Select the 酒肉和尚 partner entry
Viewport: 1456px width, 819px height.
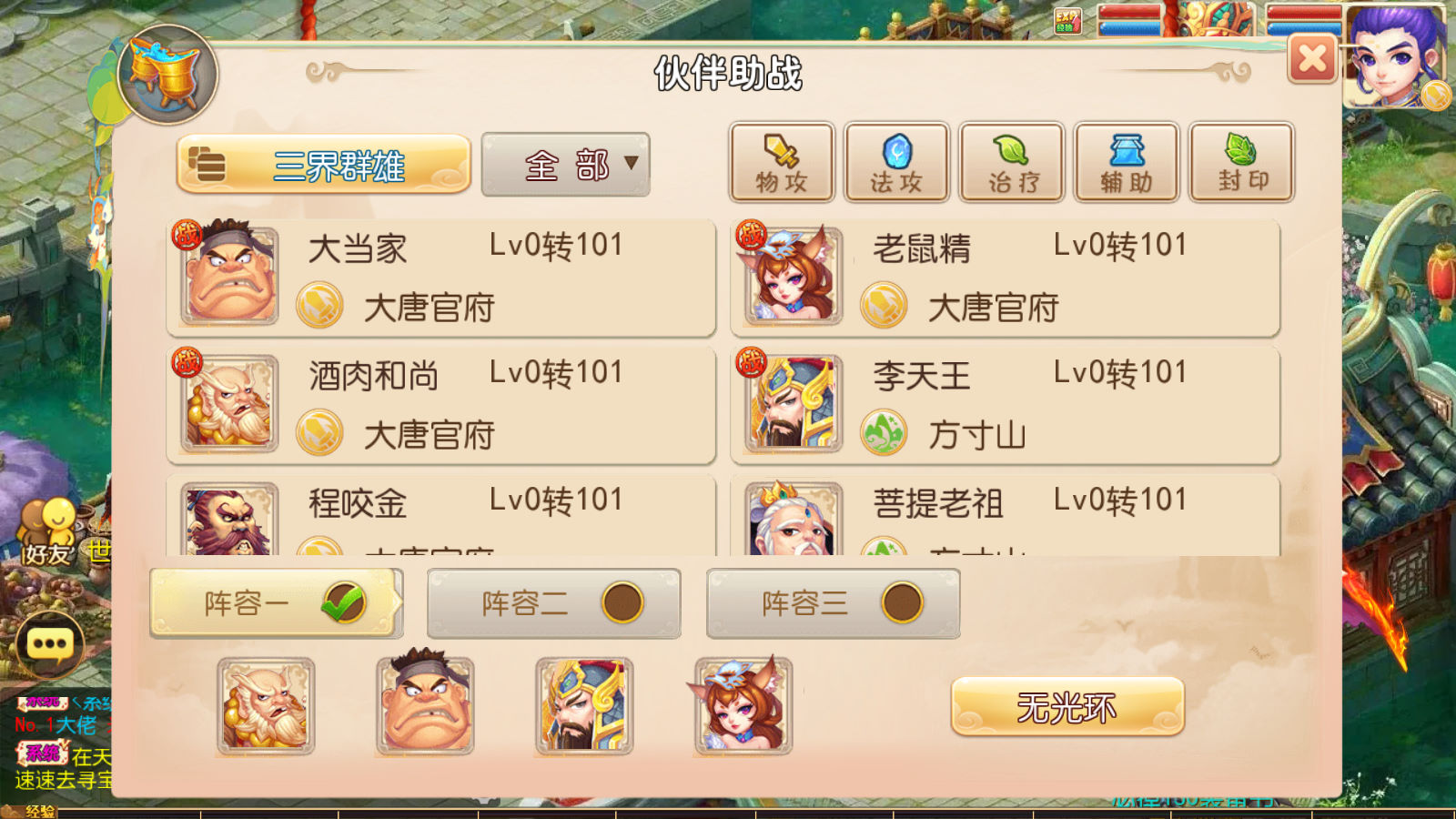coord(441,405)
